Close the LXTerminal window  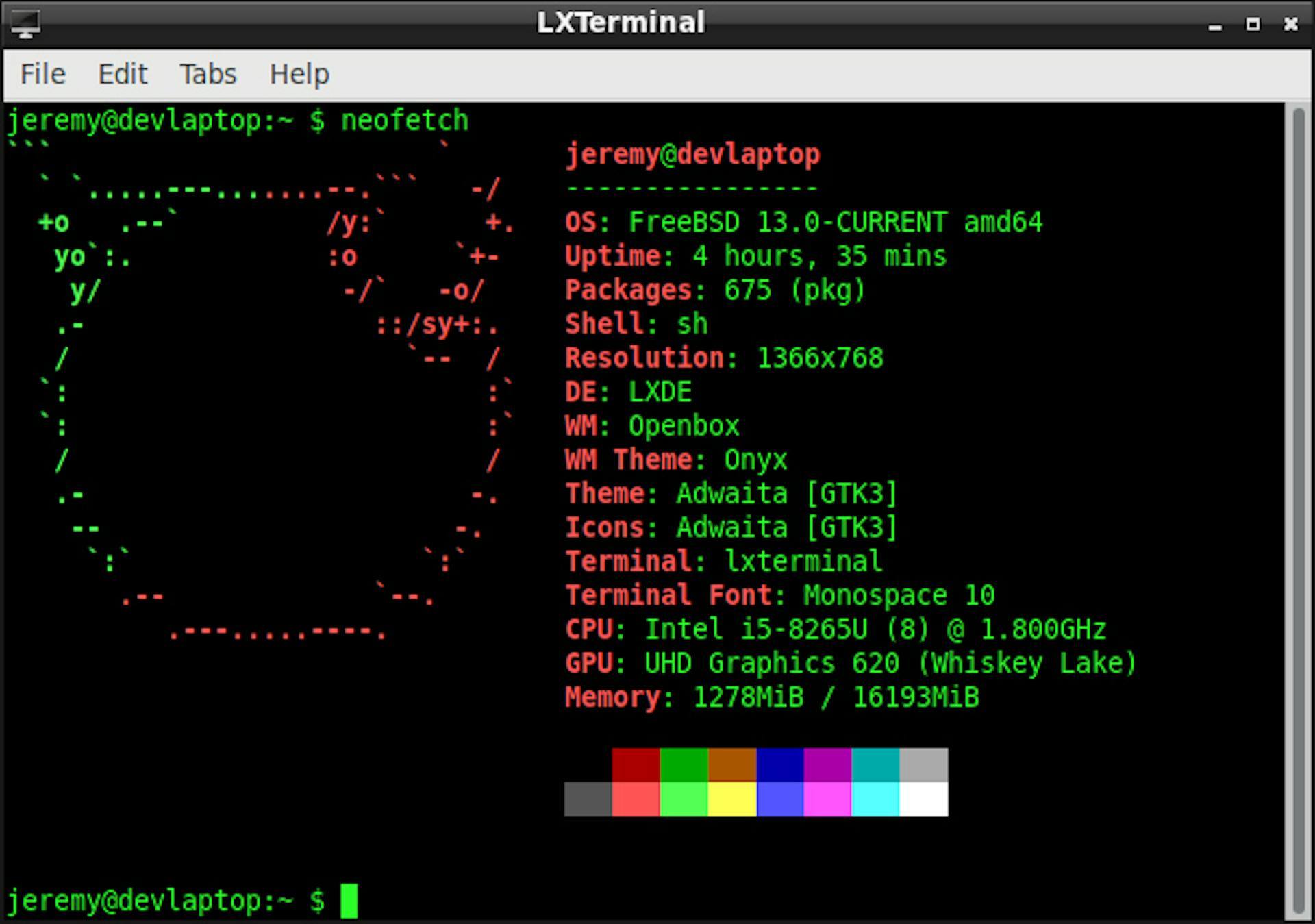(x=1291, y=25)
